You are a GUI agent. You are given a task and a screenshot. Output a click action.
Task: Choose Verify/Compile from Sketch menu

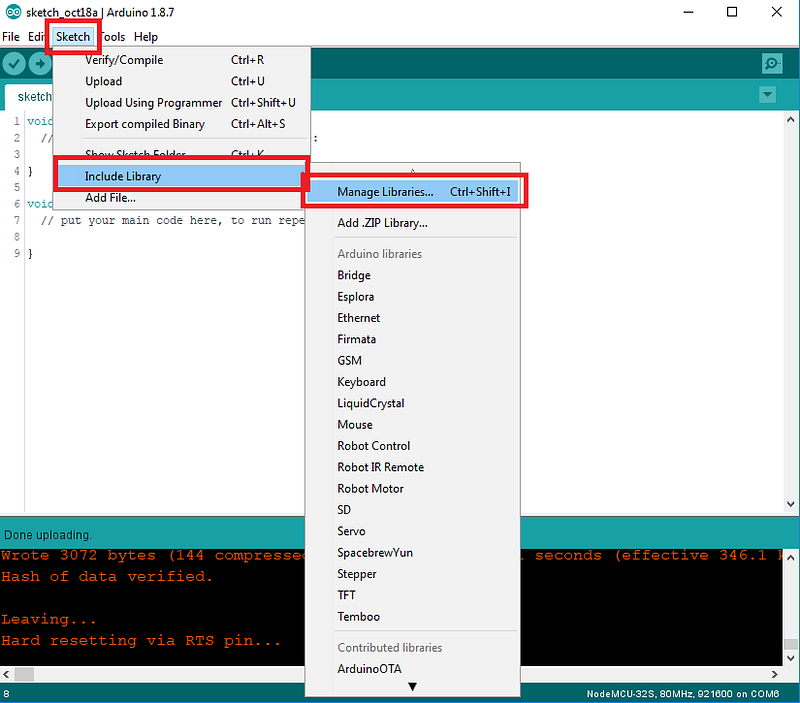[182, 60]
